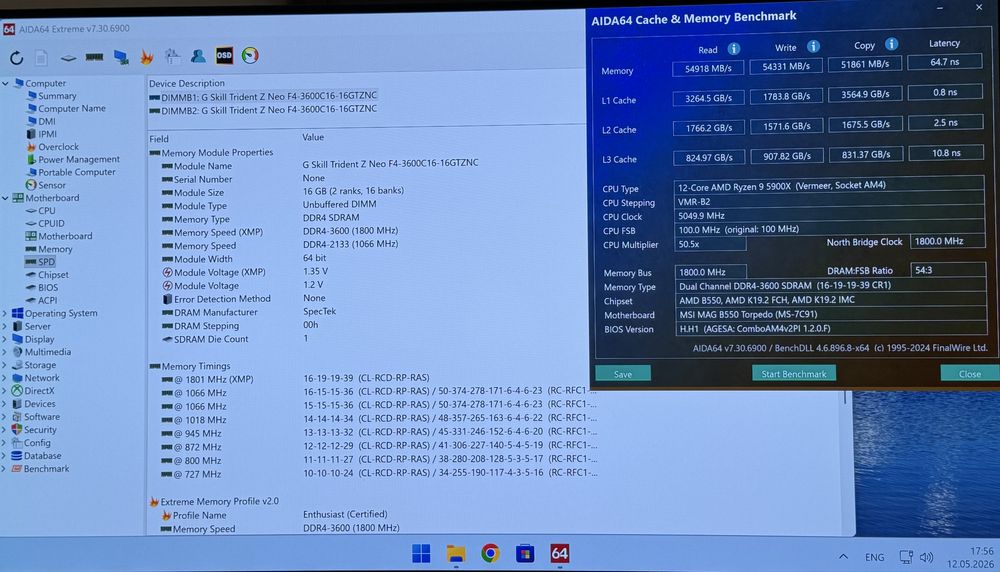This screenshot has height=572, width=1000.
Task: Click the Field column header
Action: tap(159, 138)
